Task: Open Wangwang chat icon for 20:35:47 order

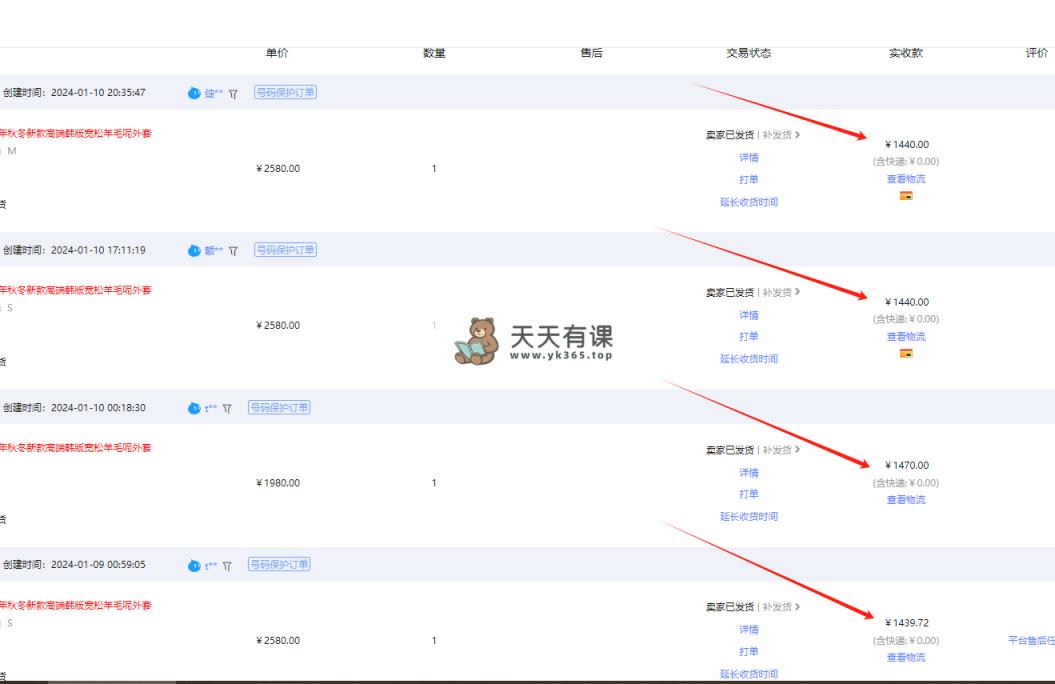Action: click(x=194, y=93)
